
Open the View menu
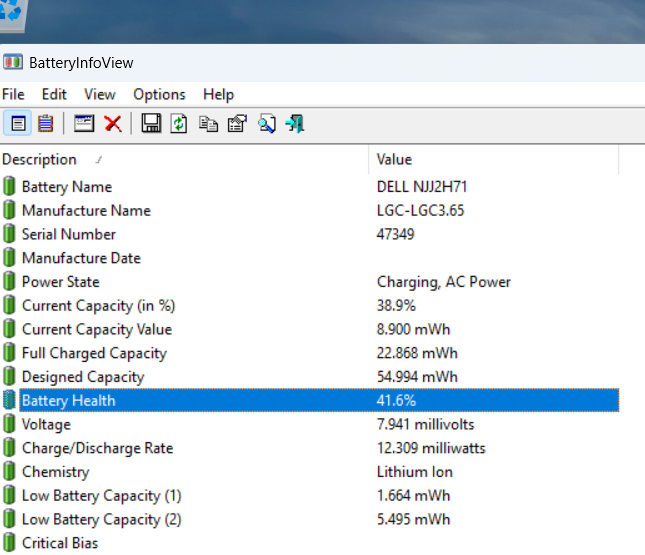pos(100,94)
